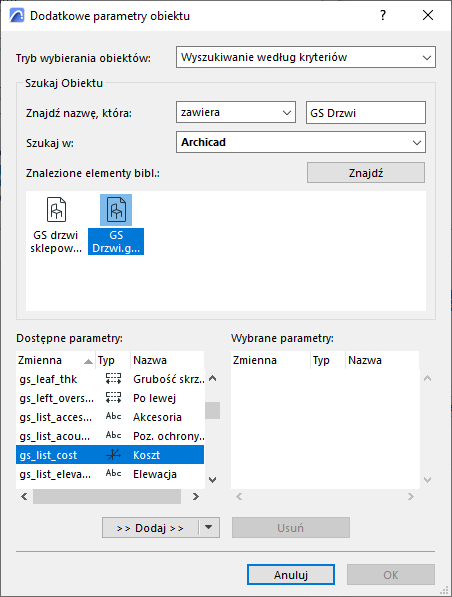Click the Typ header in available parameters
The width and height of the screenshot is (452, 597).
(x=113, y=360)
